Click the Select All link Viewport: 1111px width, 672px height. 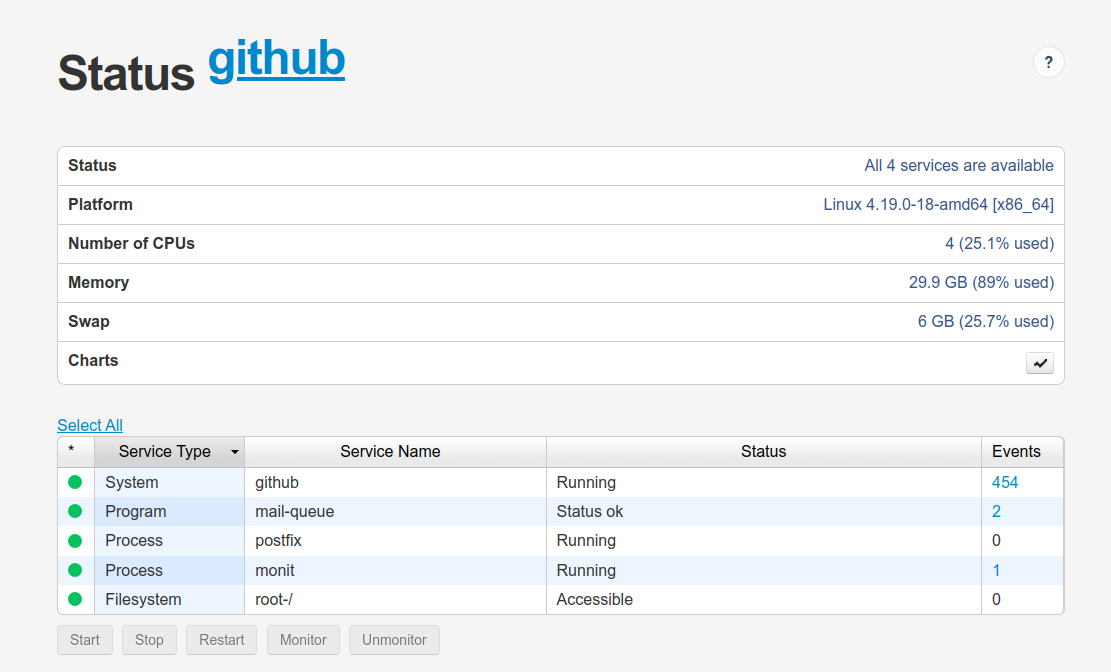90,425
